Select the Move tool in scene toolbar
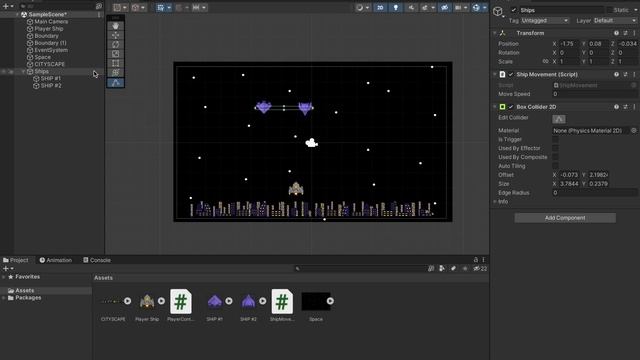640x360 pixels. pyautogui.click(x=116, y=35)
